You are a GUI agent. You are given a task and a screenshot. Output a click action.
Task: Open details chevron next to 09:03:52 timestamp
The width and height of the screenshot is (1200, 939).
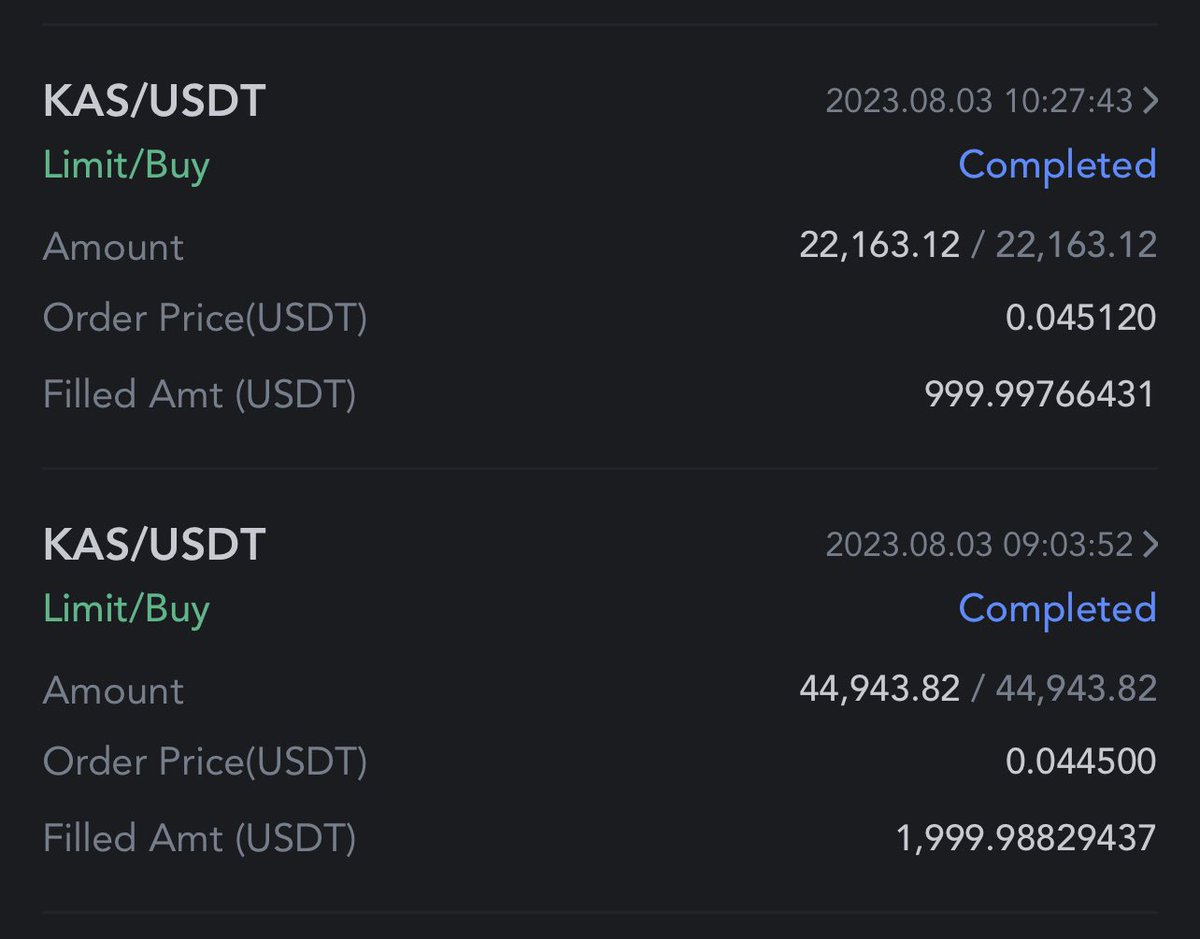click(1150, 545)
